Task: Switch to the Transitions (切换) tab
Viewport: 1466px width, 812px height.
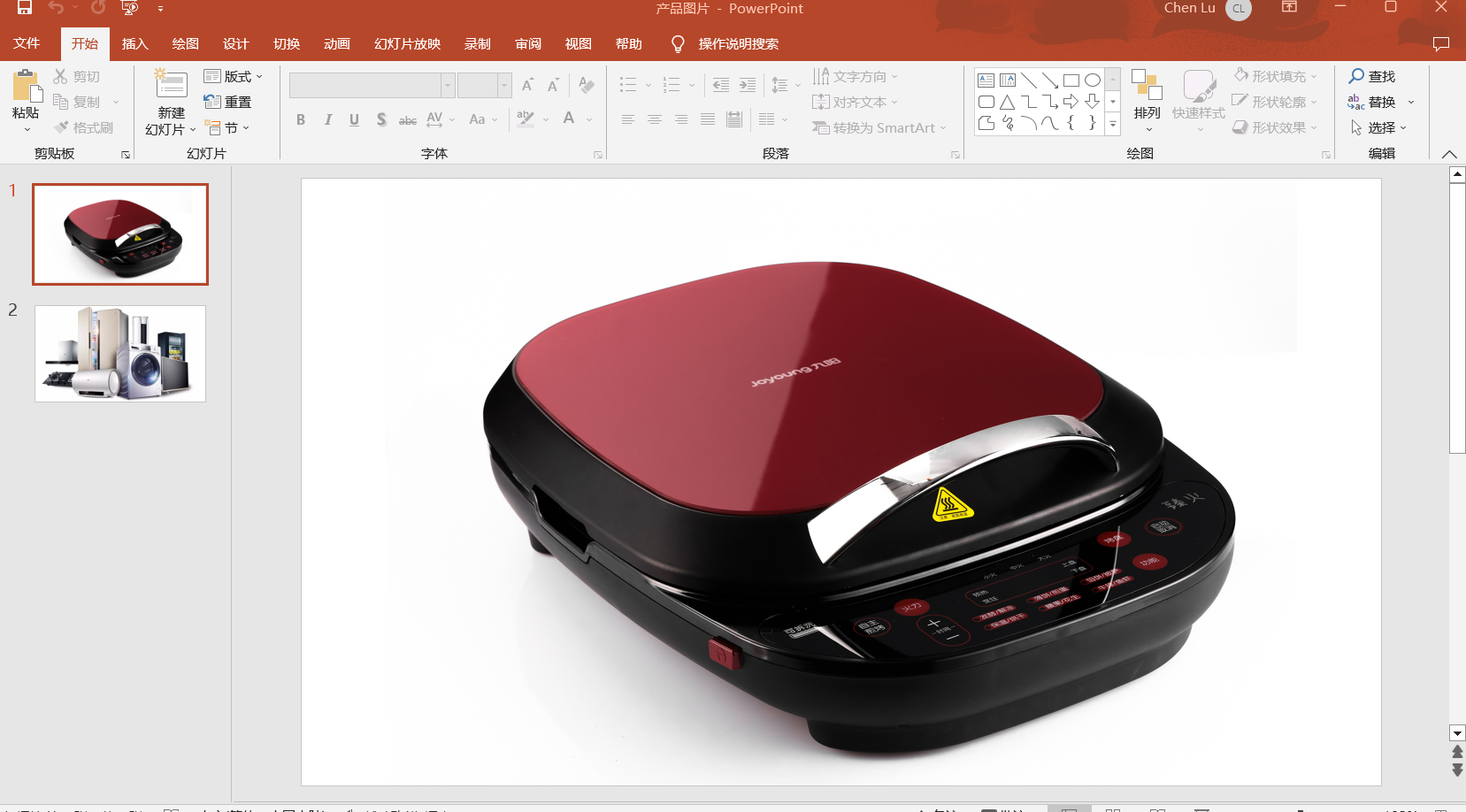Action: [x=286, y=43]
